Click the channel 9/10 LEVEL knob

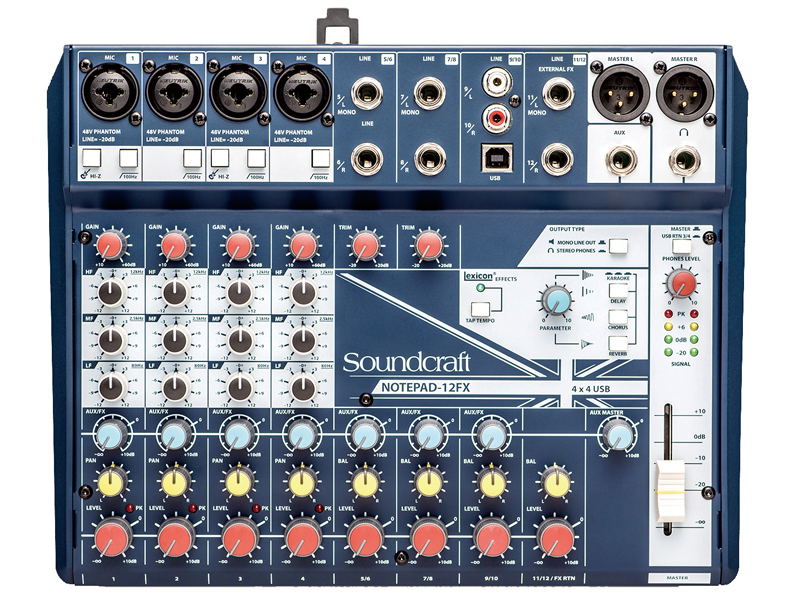[492, 538]
